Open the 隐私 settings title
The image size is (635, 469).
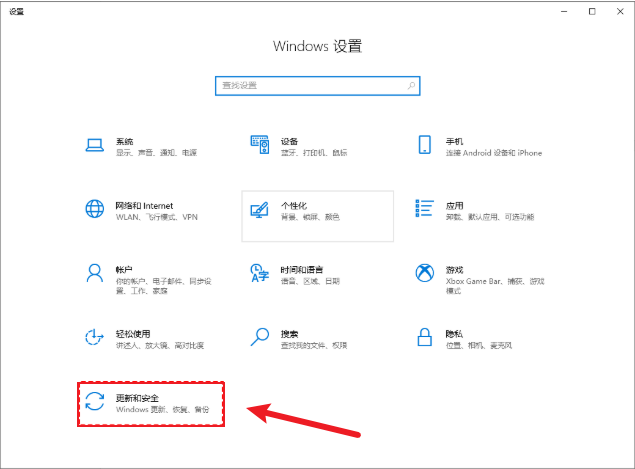click(454, 334)
